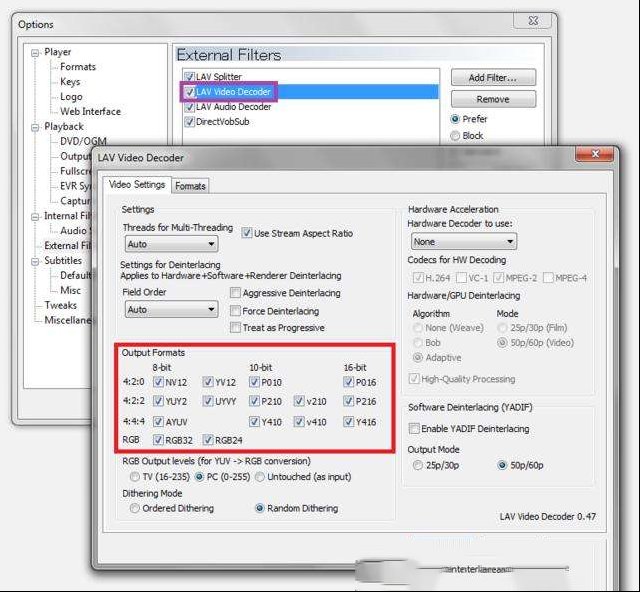This screenshot has width=640, height=592.
Task: Open the Field Order dropdown
Action: [171, 309]
